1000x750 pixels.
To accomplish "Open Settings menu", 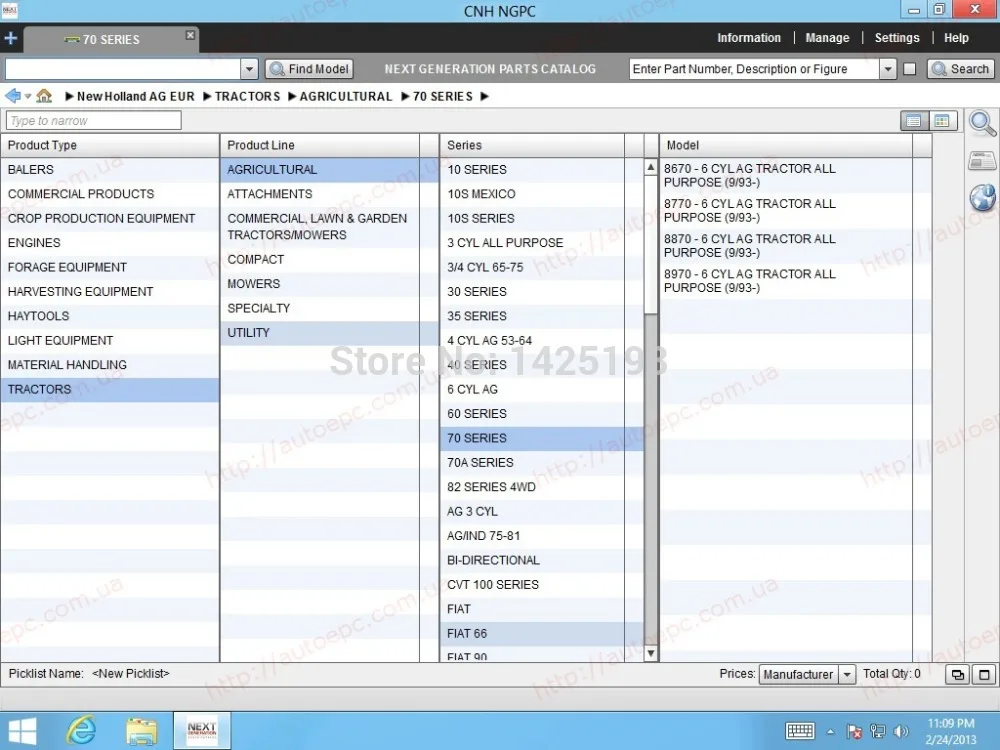I will click(x=897, y=38).
